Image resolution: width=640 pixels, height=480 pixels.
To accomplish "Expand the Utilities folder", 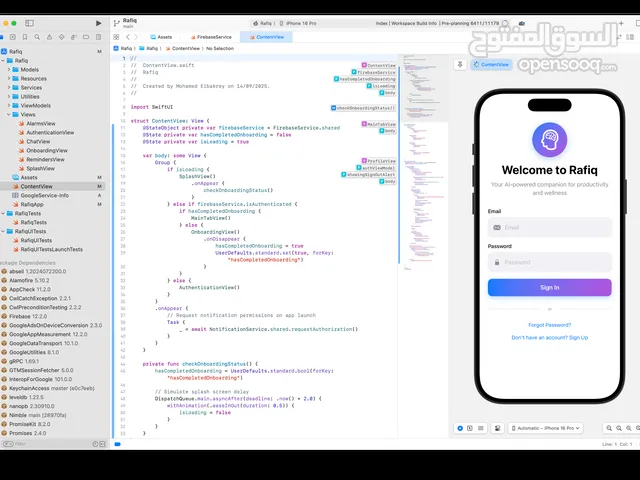I will click(9, 96).
